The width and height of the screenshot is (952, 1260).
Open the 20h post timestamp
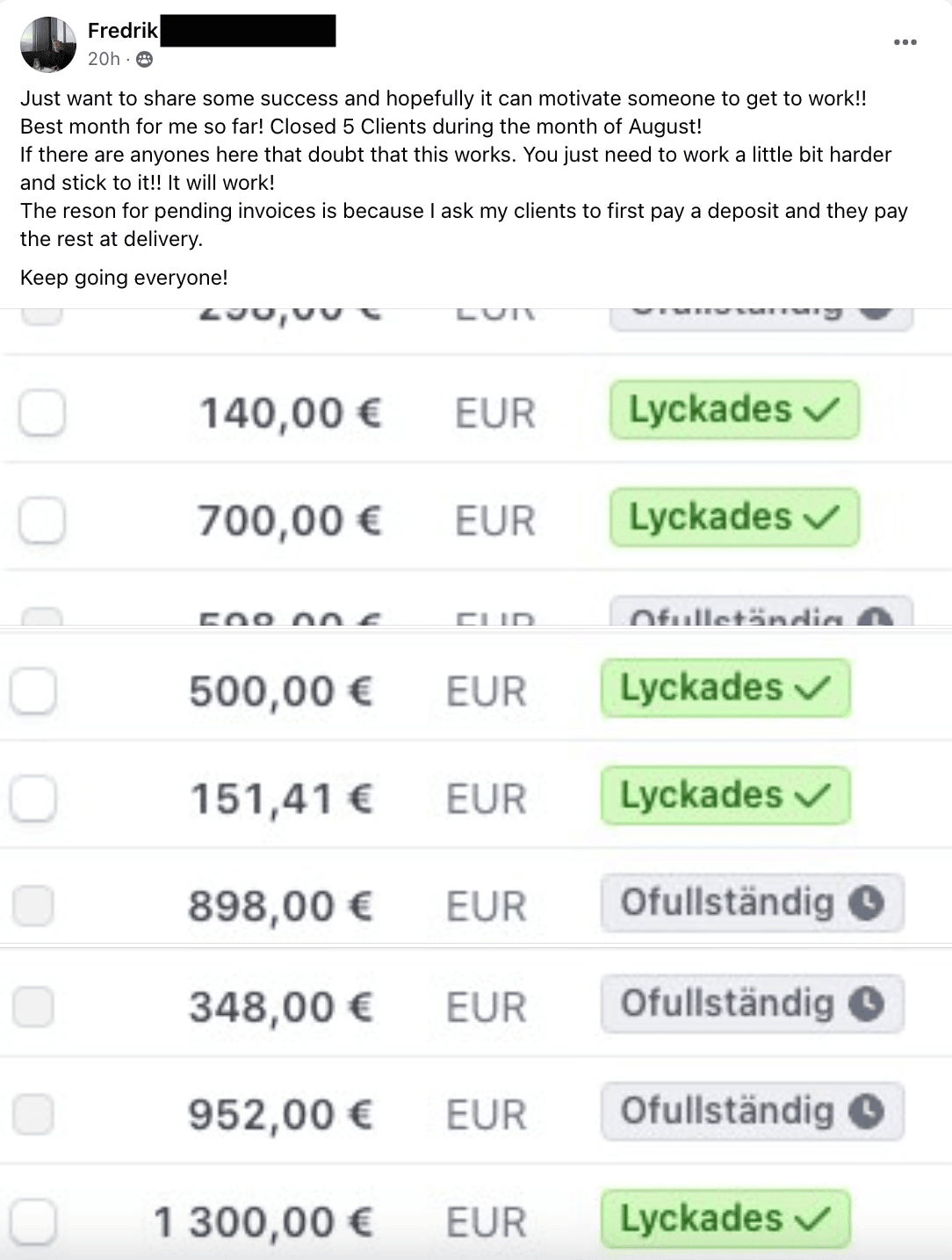pos(104,59)
